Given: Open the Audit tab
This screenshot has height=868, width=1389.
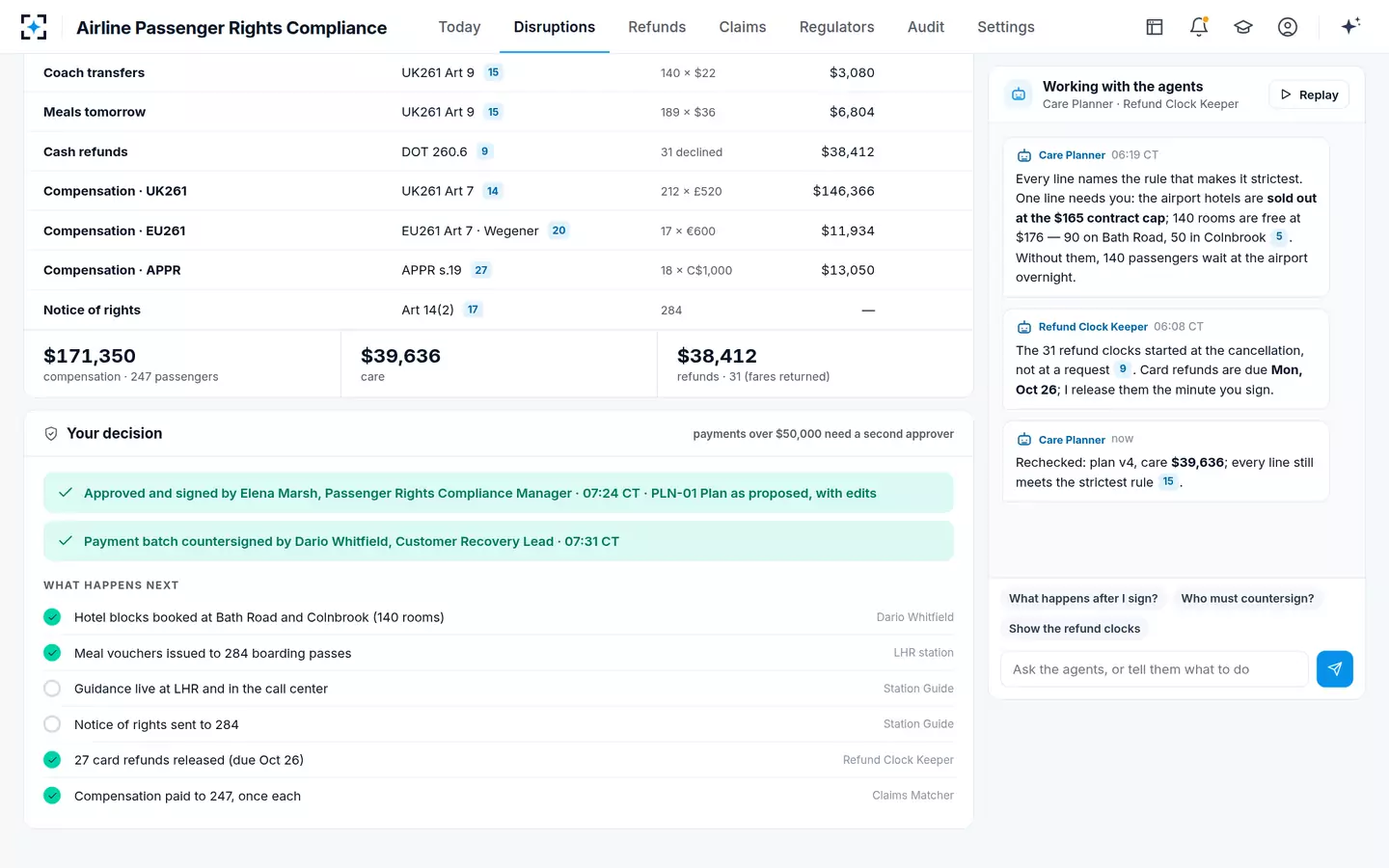Looking at the screenshot, I should click(926, 27).
